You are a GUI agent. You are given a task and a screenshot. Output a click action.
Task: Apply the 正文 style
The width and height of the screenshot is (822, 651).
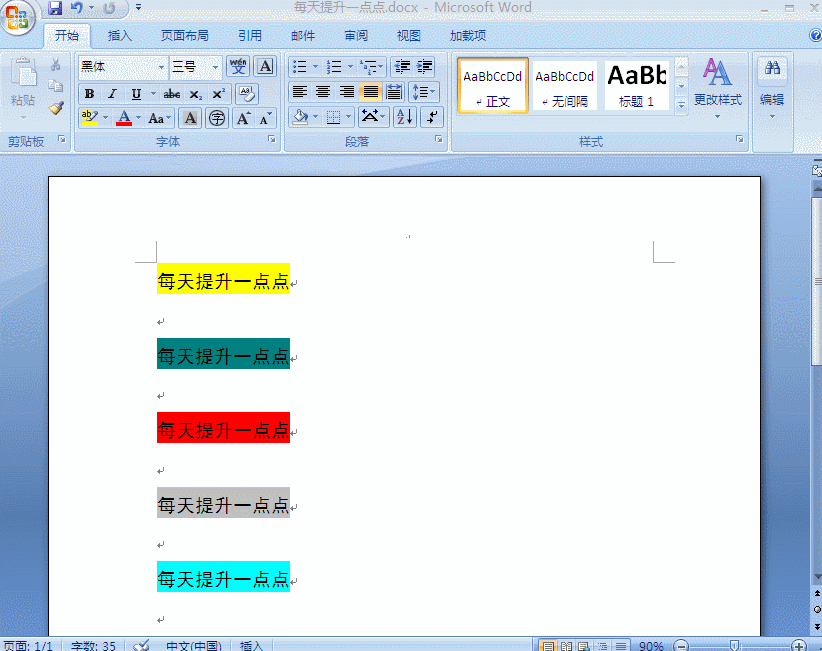(x=492, y=85)
